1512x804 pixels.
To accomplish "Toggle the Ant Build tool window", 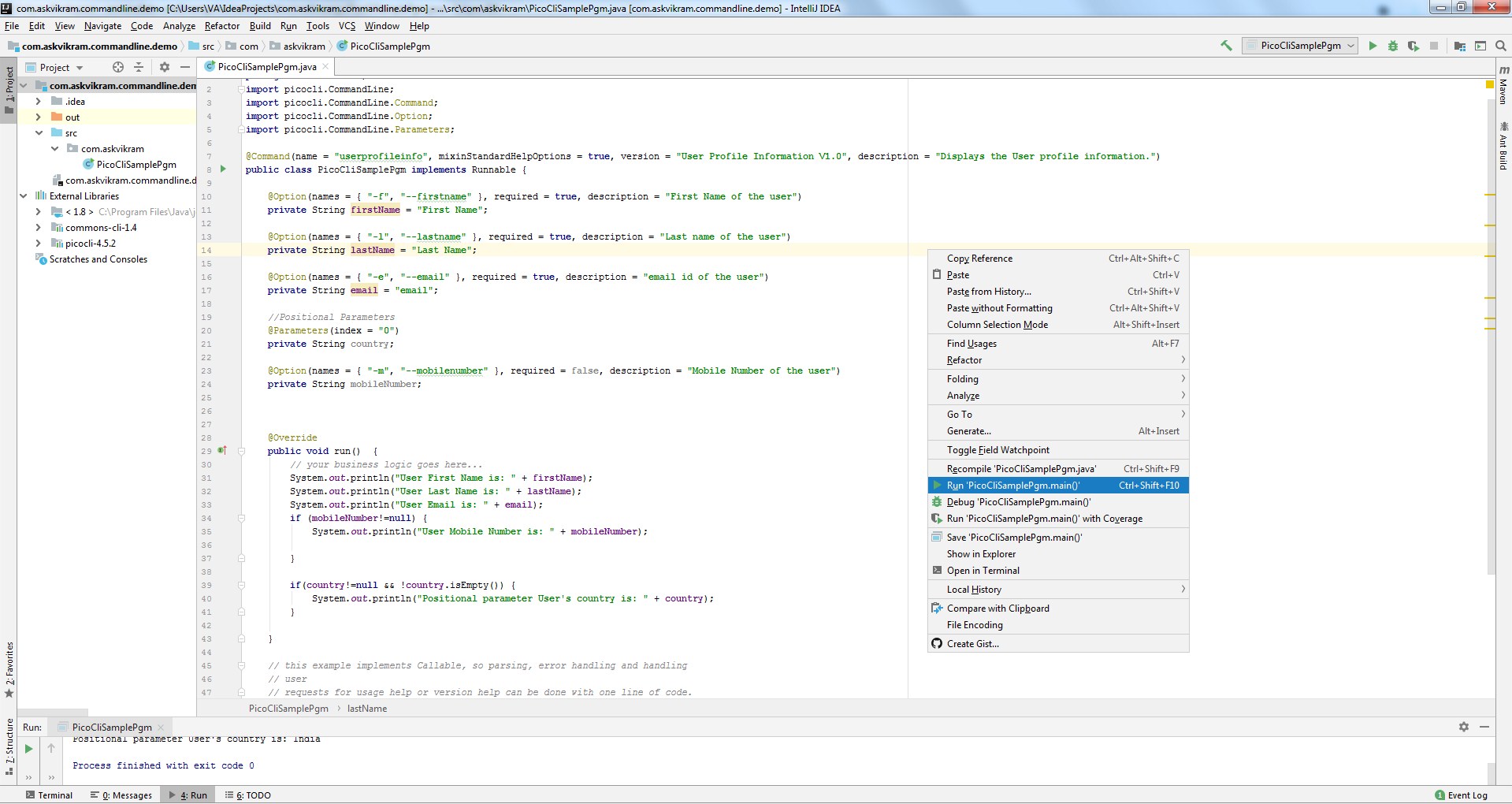I will (1503, 146).
